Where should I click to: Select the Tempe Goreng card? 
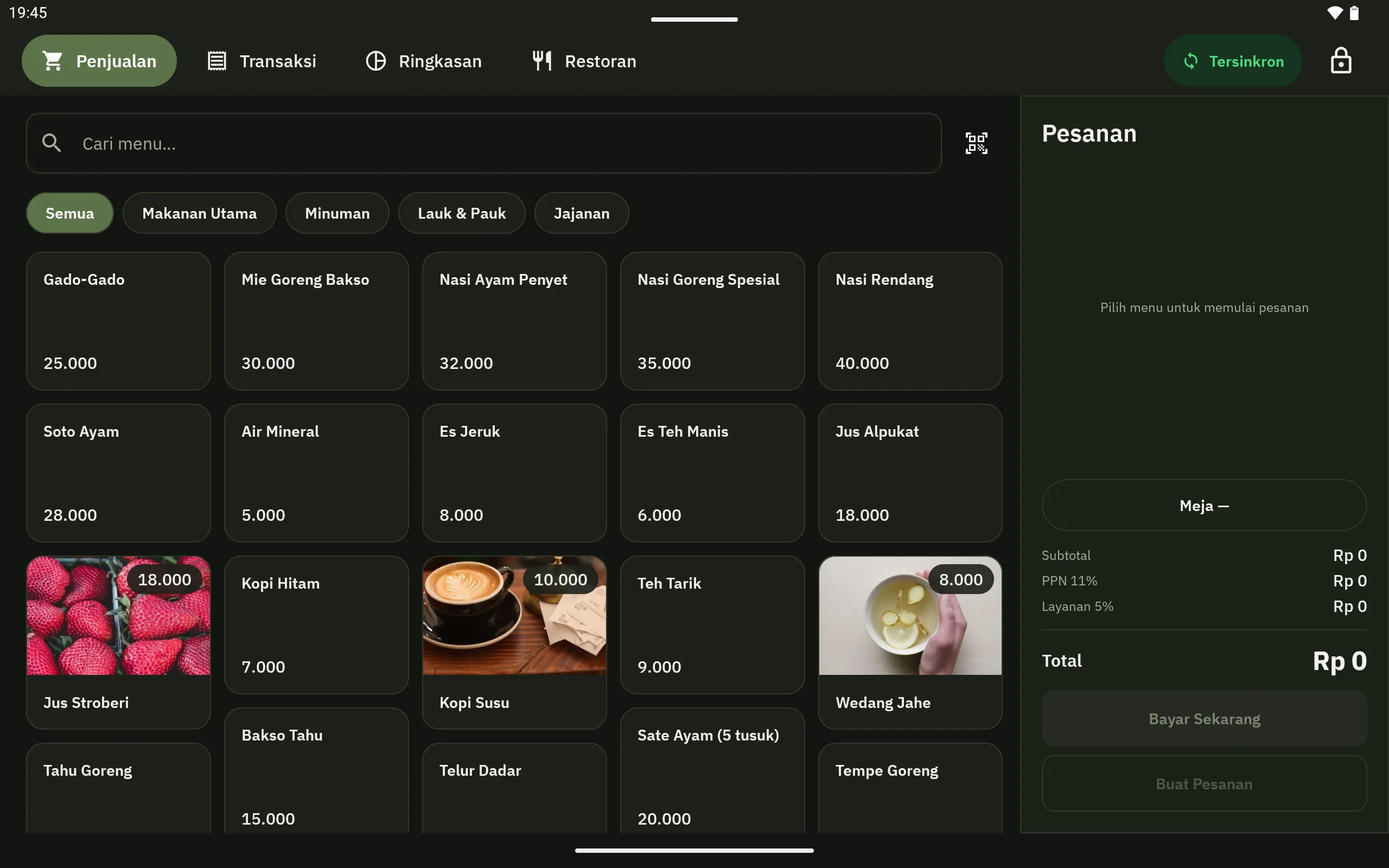click(x=910, y=788)
